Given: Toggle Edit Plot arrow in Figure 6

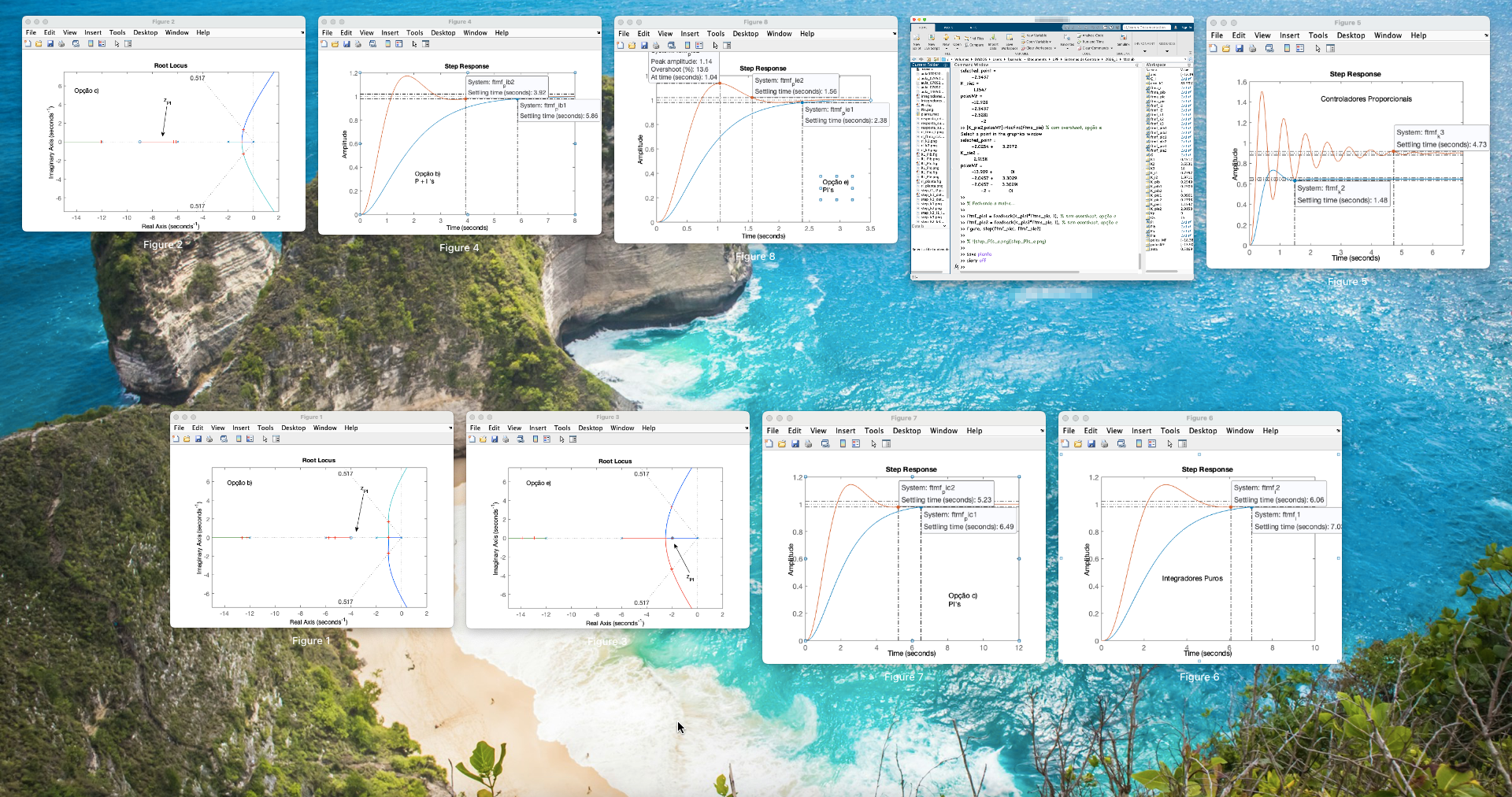Looking at the screenshot, I should click(x=1169, y=443).
